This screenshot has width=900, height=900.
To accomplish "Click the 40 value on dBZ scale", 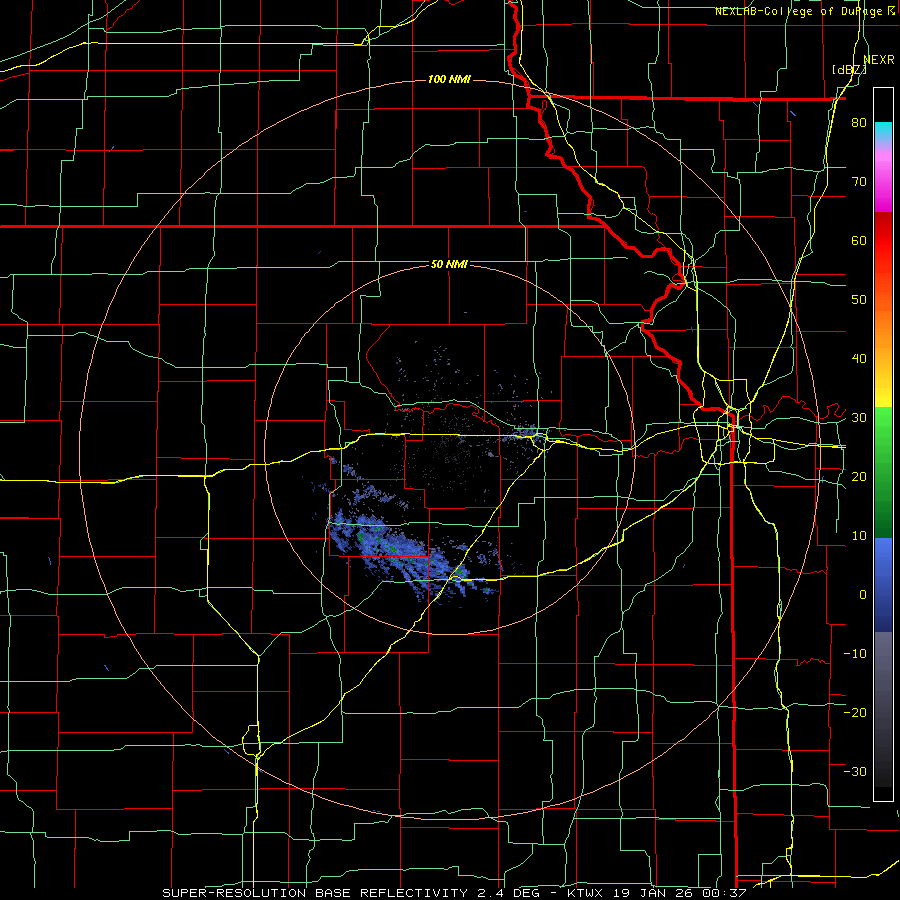I will click(859, 359).
